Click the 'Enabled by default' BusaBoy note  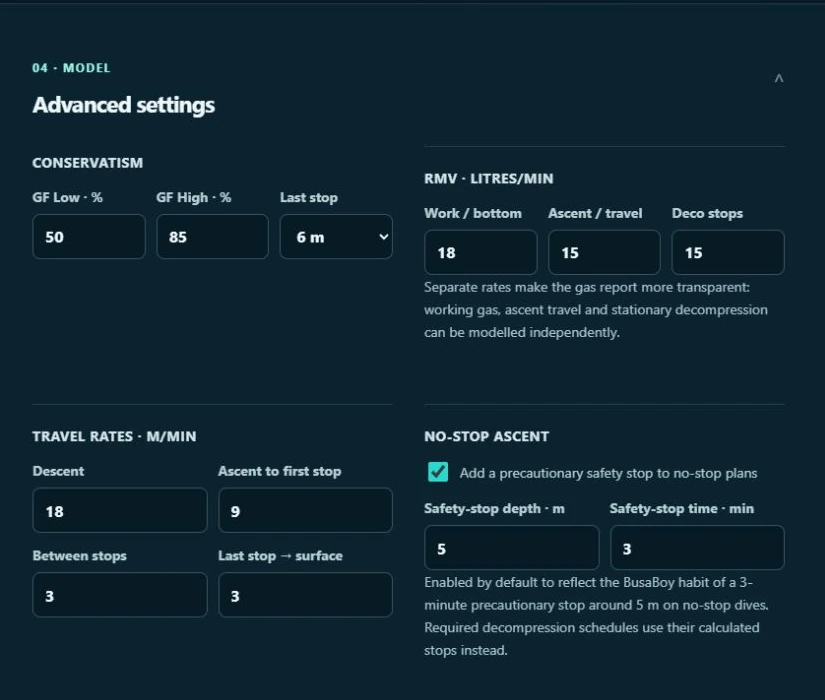597,616
